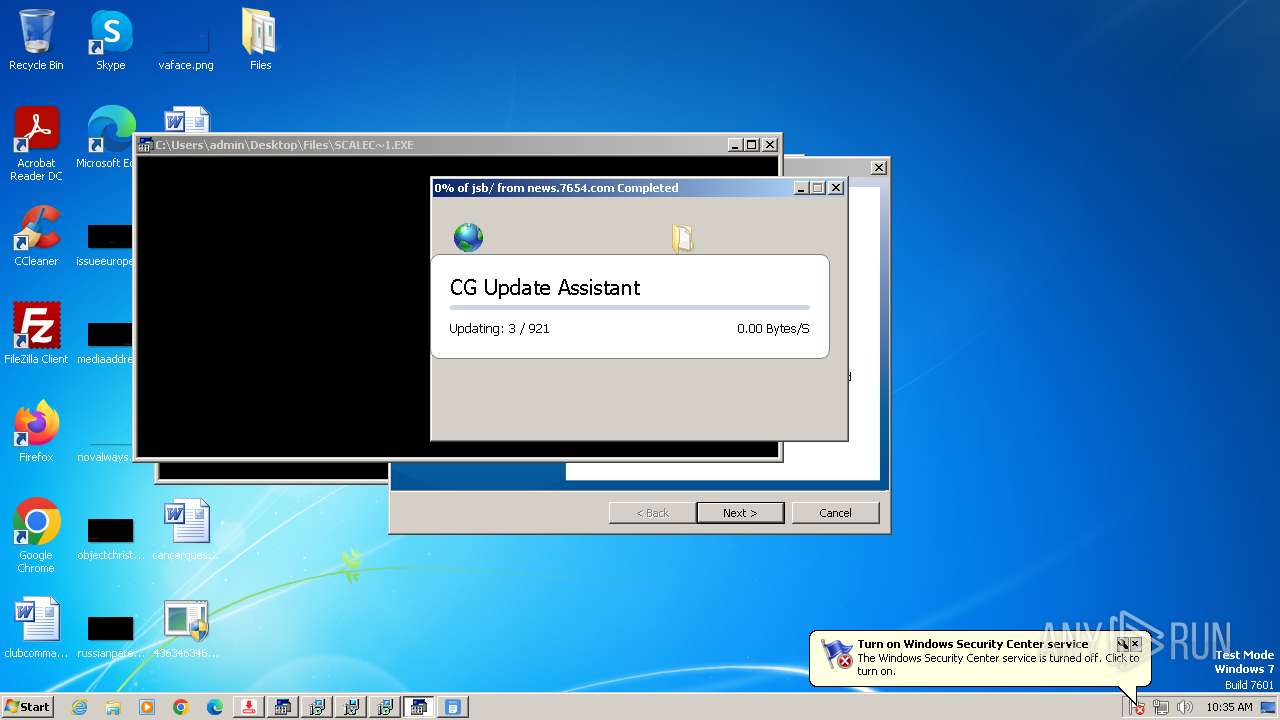Maximize the SCALEC~1.EXE console window
The height and width of the screenshot is (720, 1280).
tap(752, 145)
